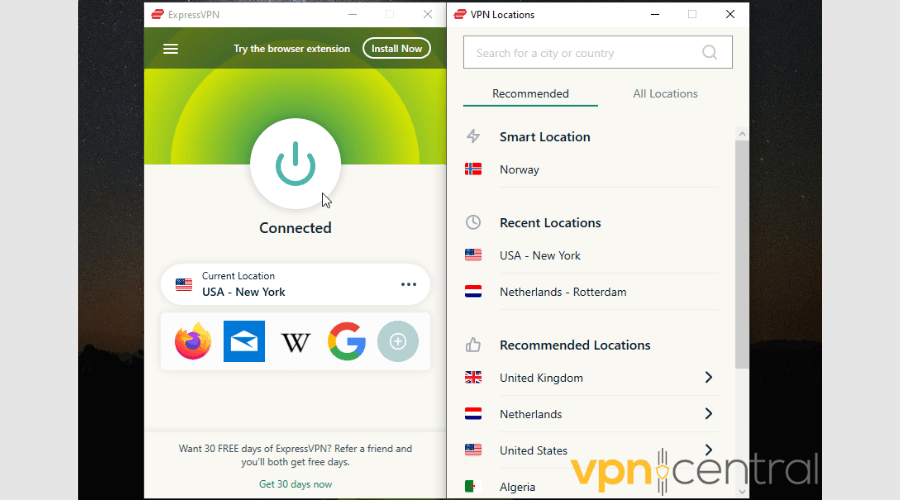Click the United States flag in recommended list

473,450
